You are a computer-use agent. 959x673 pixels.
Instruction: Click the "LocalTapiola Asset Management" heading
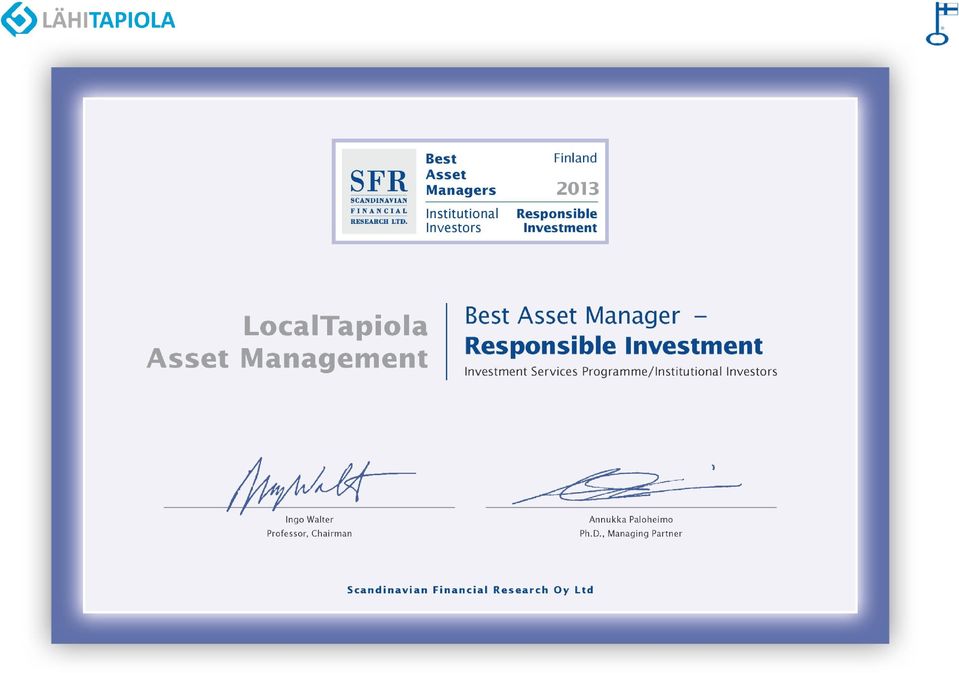[x=287, y=342]
